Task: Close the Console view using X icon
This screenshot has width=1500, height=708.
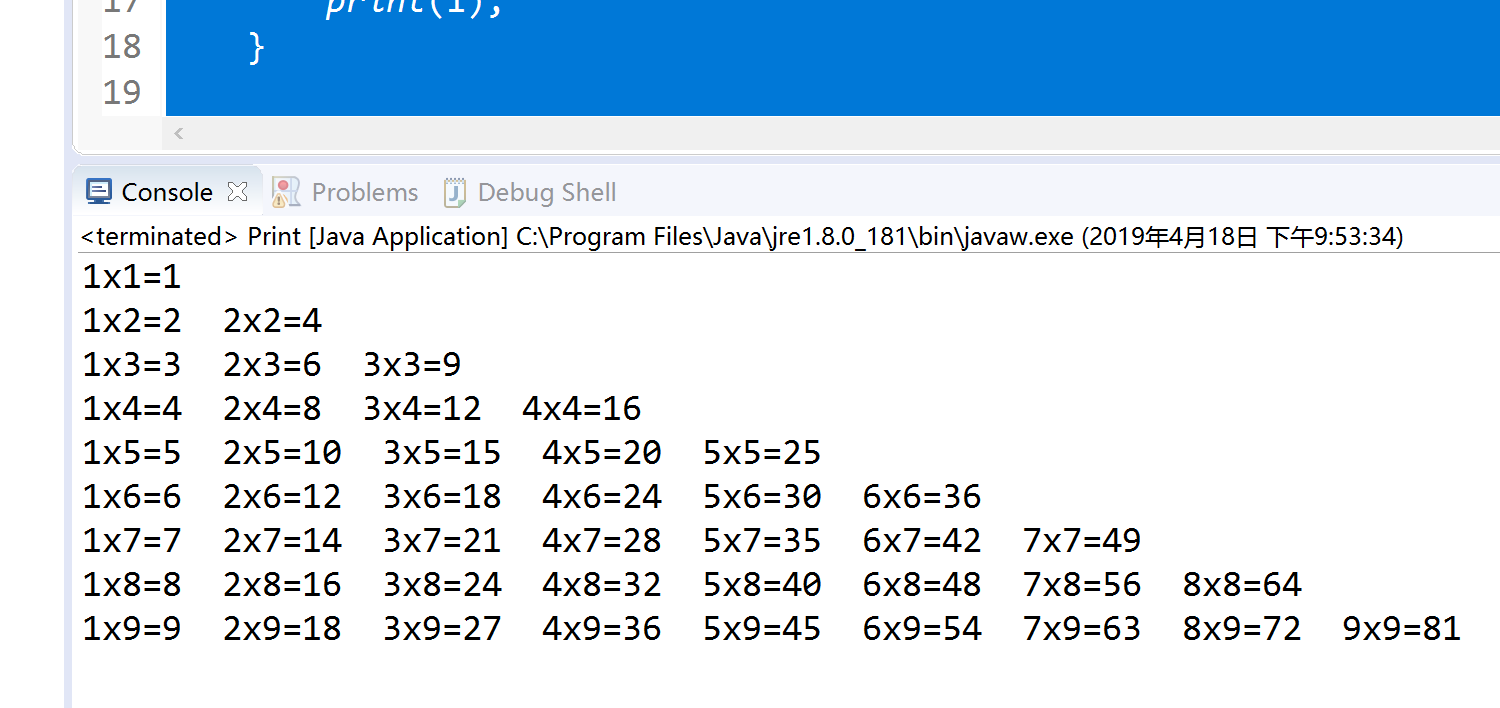Action: [x=237, y=191]
